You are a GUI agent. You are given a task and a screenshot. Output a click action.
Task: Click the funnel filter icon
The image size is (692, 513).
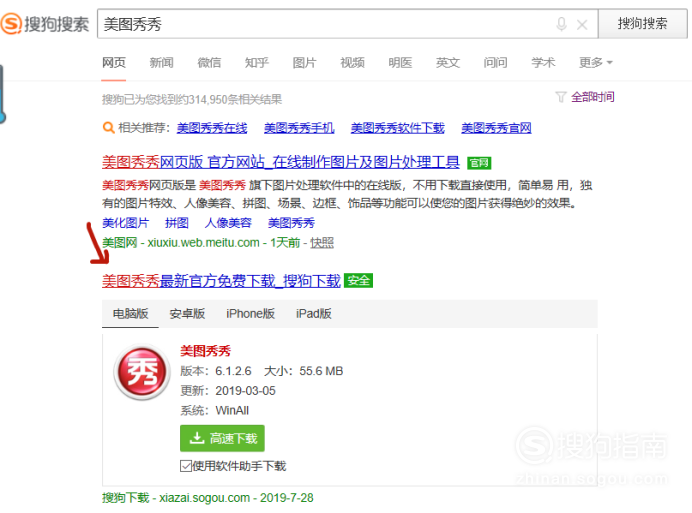tap(560, 97)
